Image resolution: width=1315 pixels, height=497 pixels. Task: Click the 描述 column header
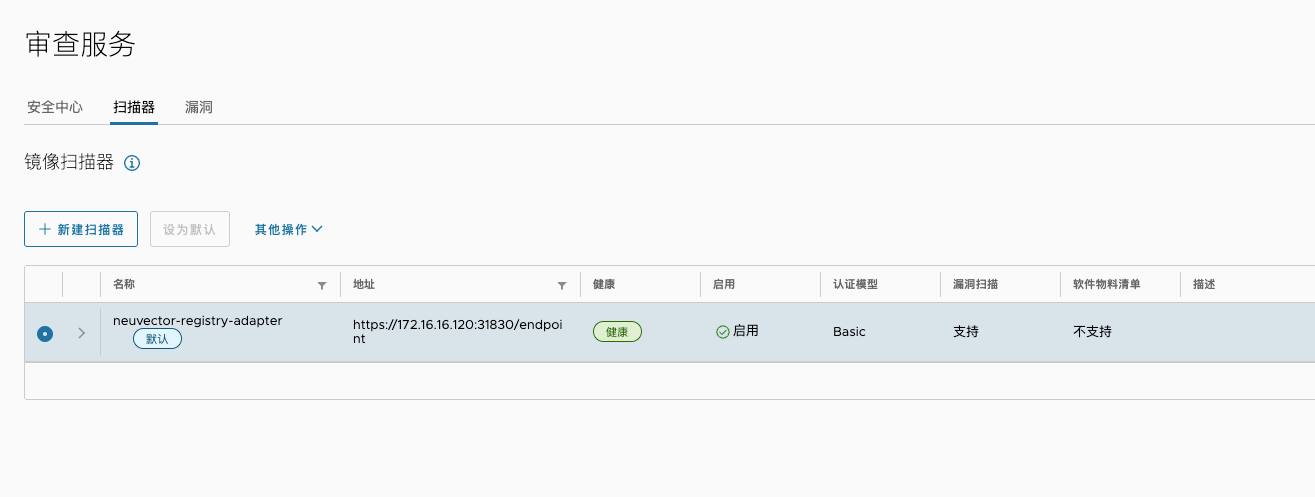[x=1203, y=284]
